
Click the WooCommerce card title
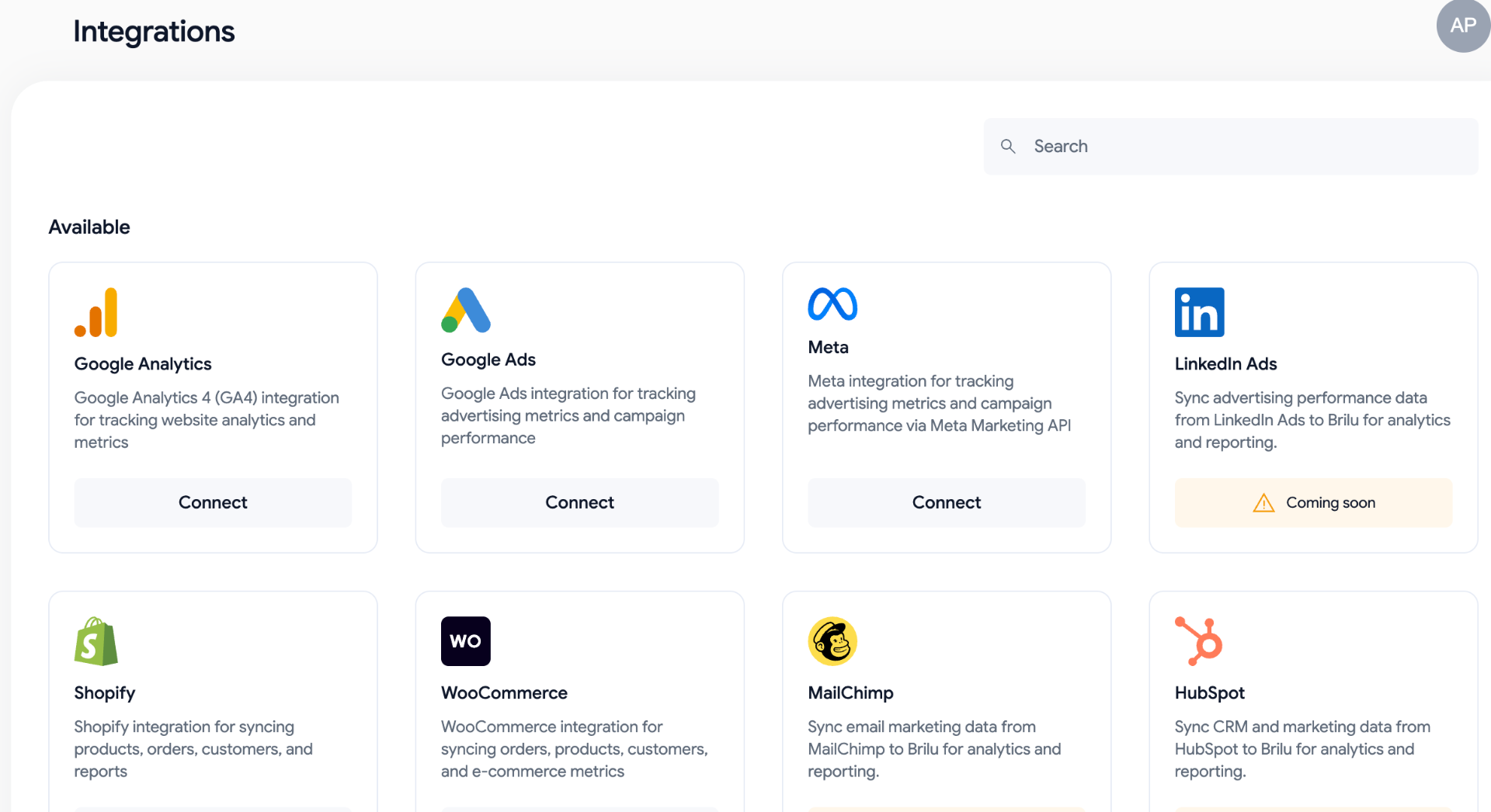(504, 693)
